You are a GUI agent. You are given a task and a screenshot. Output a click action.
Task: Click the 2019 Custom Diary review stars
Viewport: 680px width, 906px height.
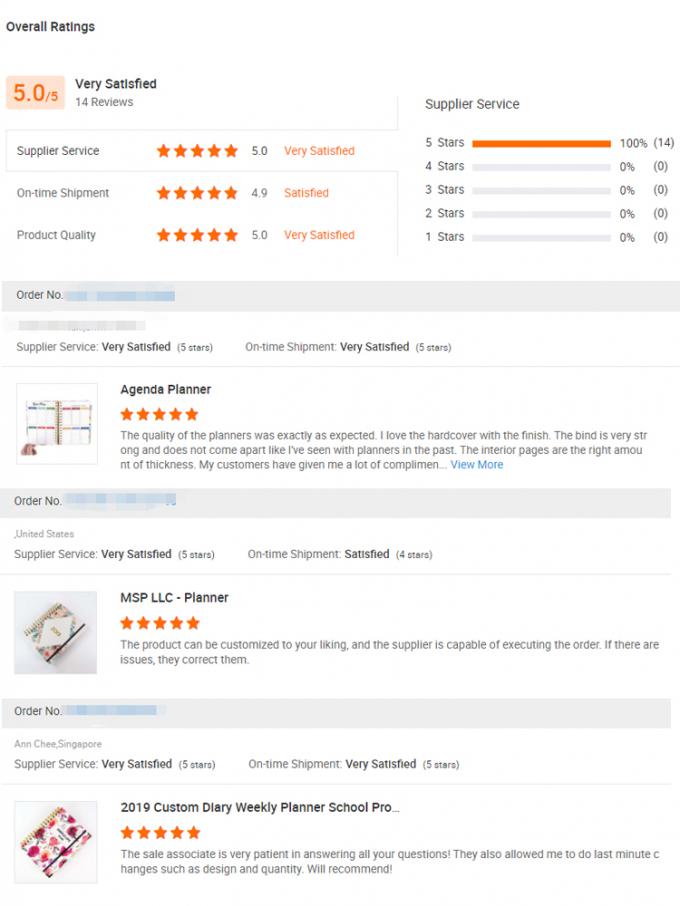click(x=159, y=832)
